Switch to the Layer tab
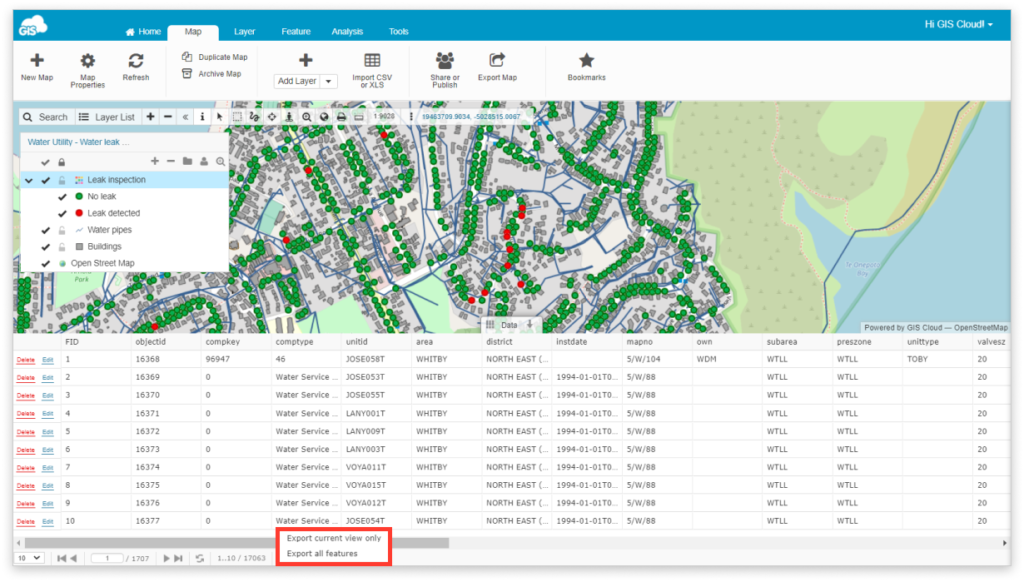Viewport: 1024px width, 582px height. (244, 31)
